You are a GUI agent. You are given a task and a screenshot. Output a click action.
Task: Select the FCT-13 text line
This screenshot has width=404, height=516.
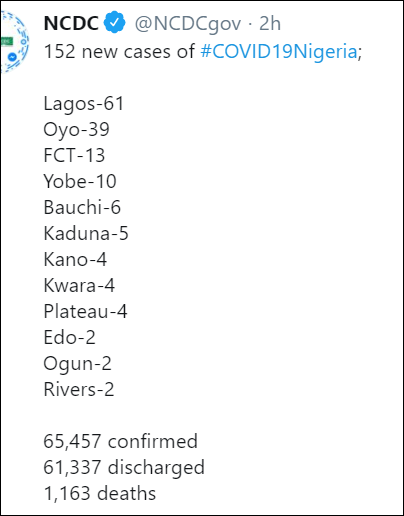coord(74,155)
